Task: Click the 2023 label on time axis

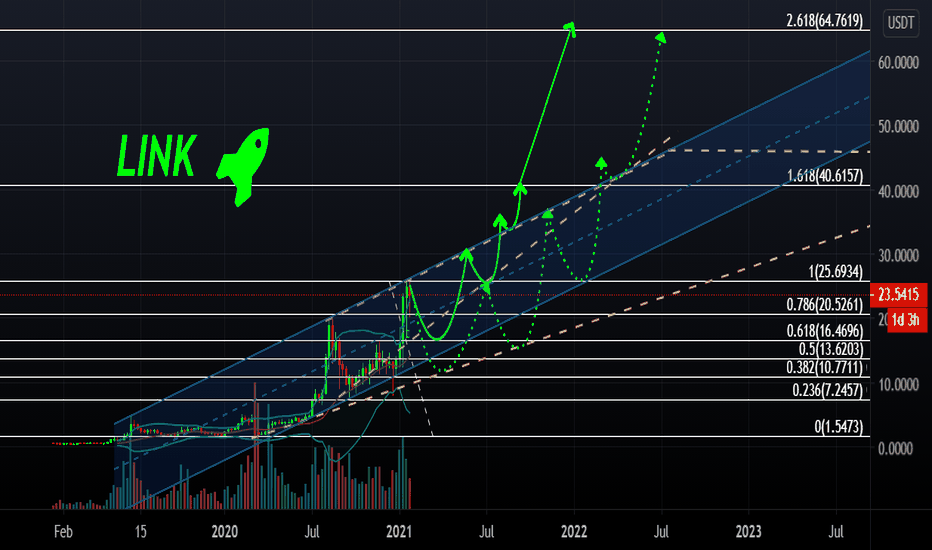Action: click(748, 532)
